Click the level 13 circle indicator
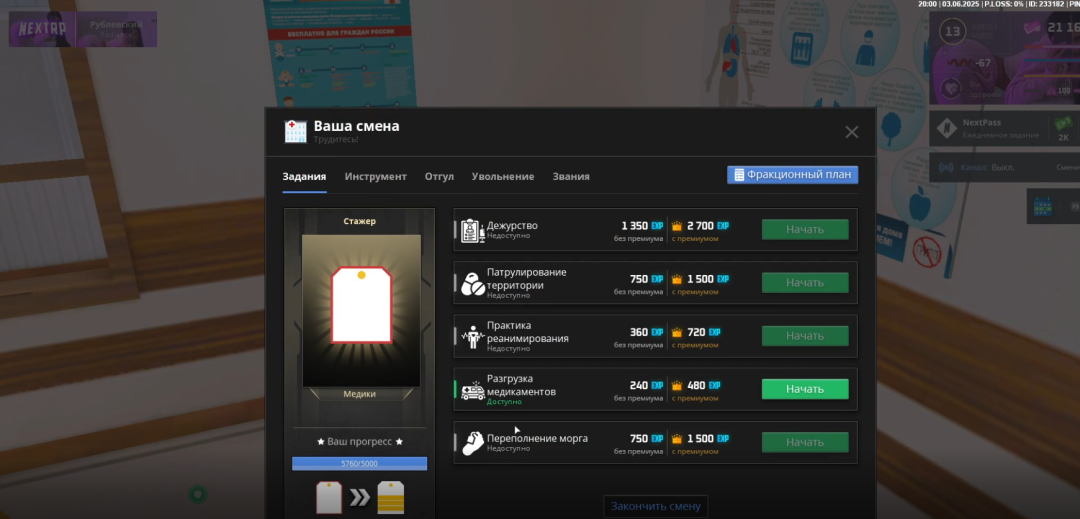The width and height of the screenshot is (1080, 519). coord(953,32)
